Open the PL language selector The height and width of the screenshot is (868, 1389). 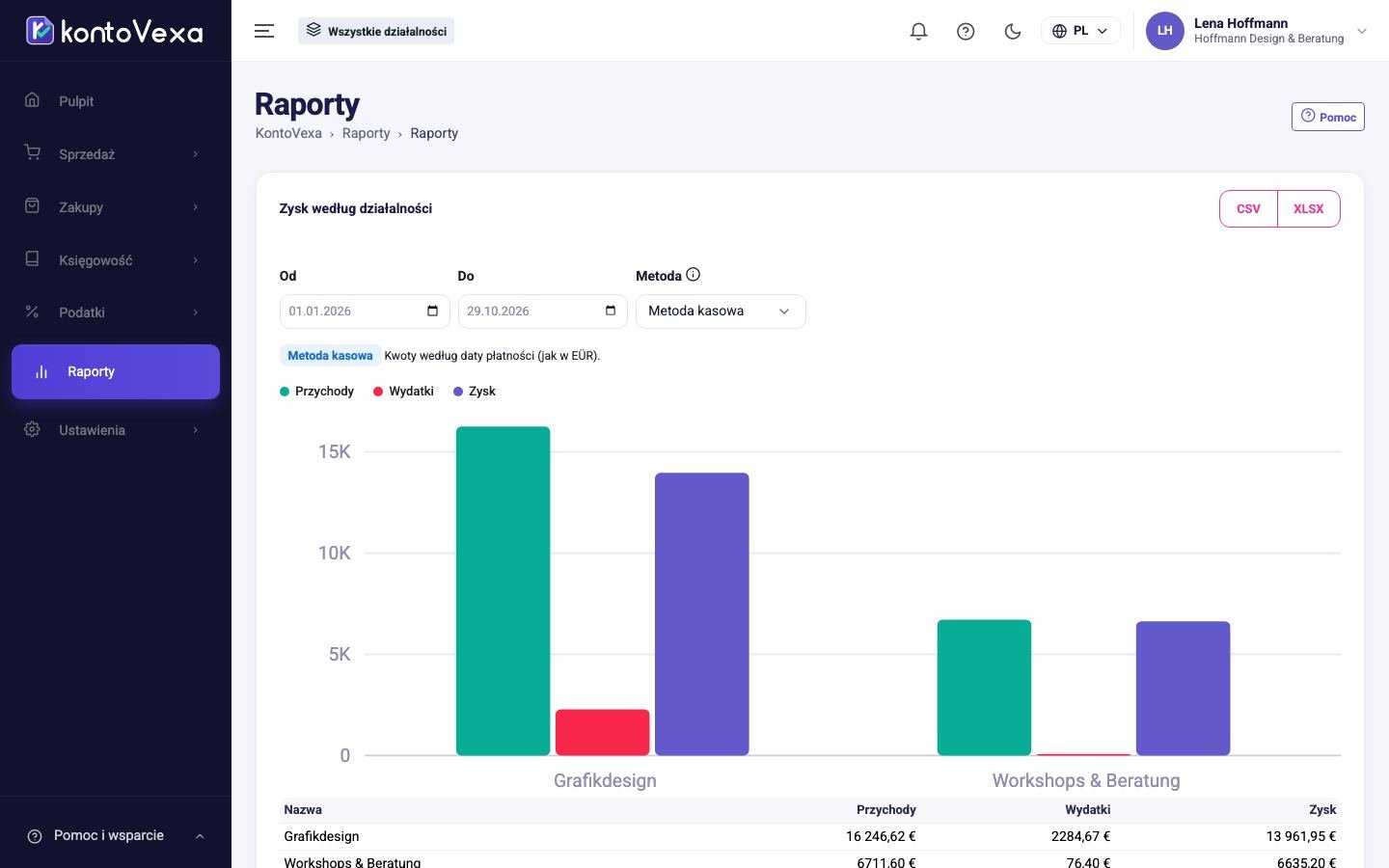click(1080, 31)
